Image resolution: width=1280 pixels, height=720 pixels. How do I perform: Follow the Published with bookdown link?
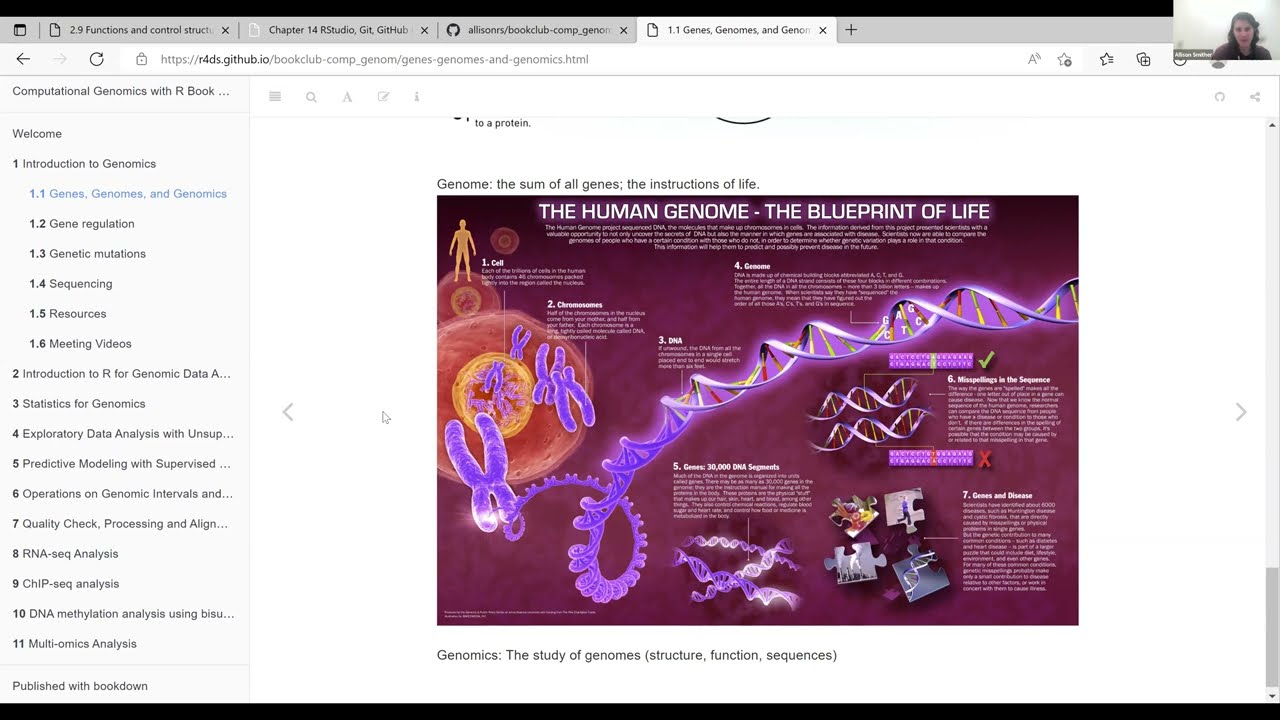pyautogui.click(x=80, y=686)
